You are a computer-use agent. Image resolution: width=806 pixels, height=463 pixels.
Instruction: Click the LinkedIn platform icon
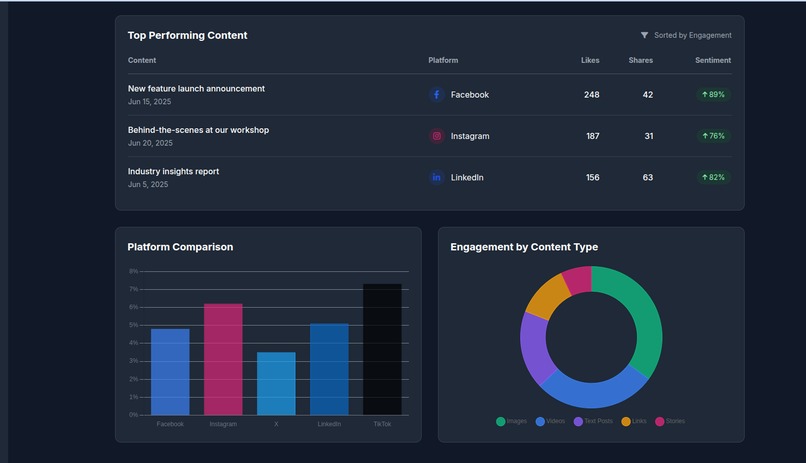click(x=436, y=177)
